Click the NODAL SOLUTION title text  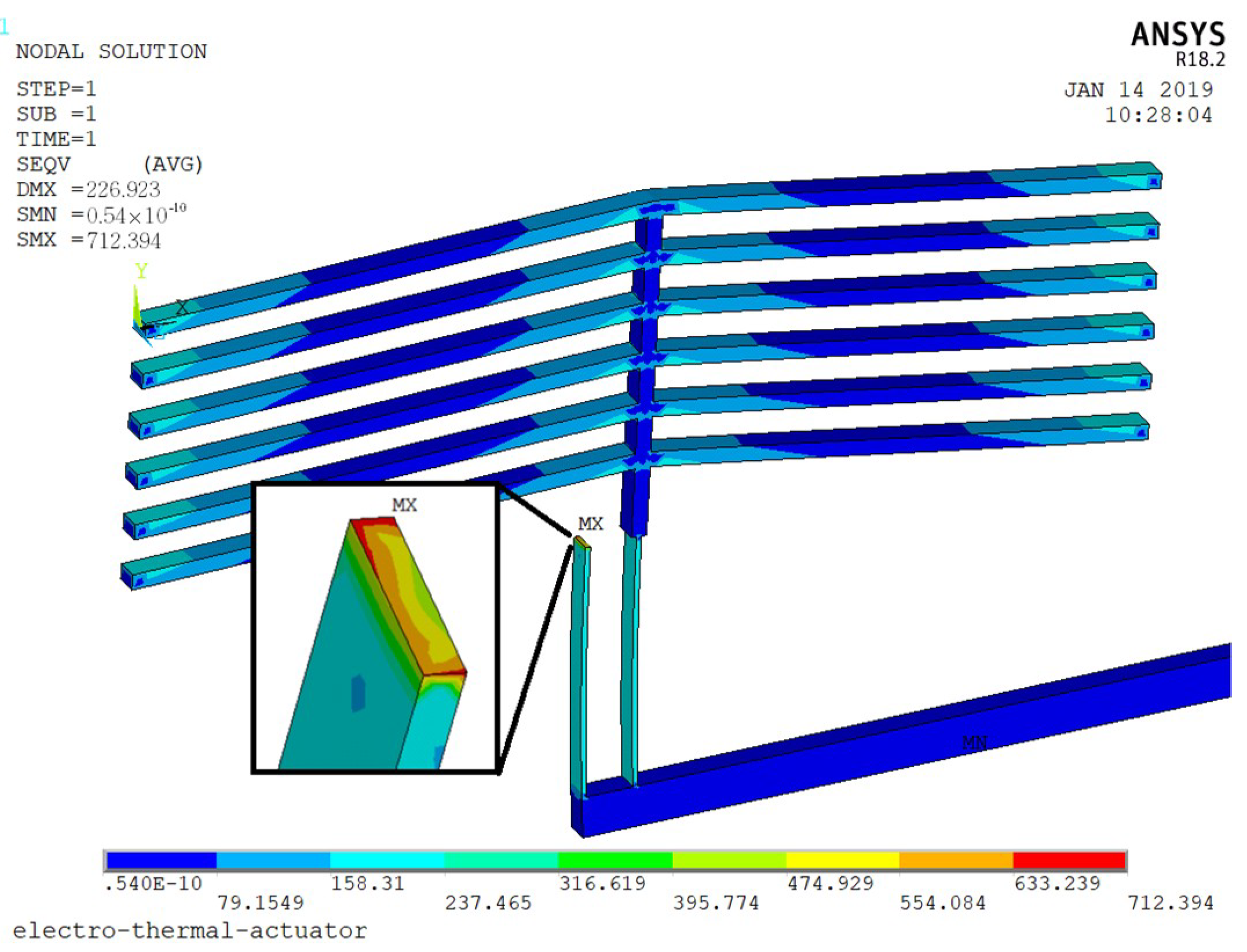point(111,52)
